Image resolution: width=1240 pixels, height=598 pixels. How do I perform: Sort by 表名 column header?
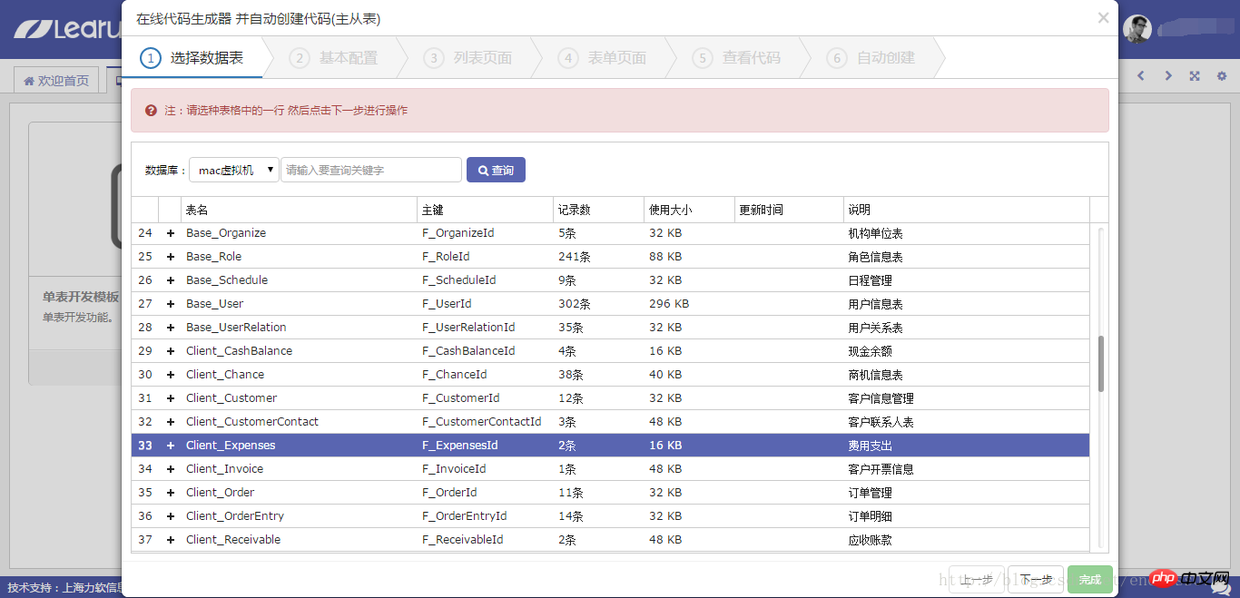coord(299,210)
